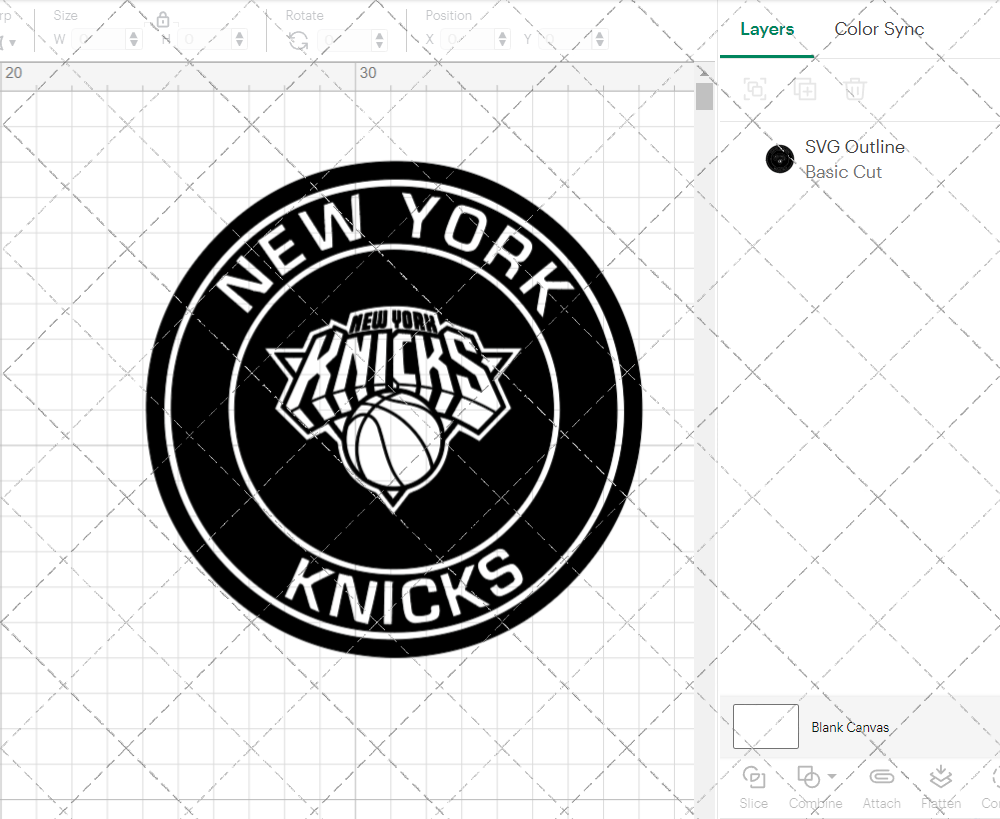Screen dimensions: 1000x819
Task: Click the Knicks layer thumbnail
Action: pos(780,158)
